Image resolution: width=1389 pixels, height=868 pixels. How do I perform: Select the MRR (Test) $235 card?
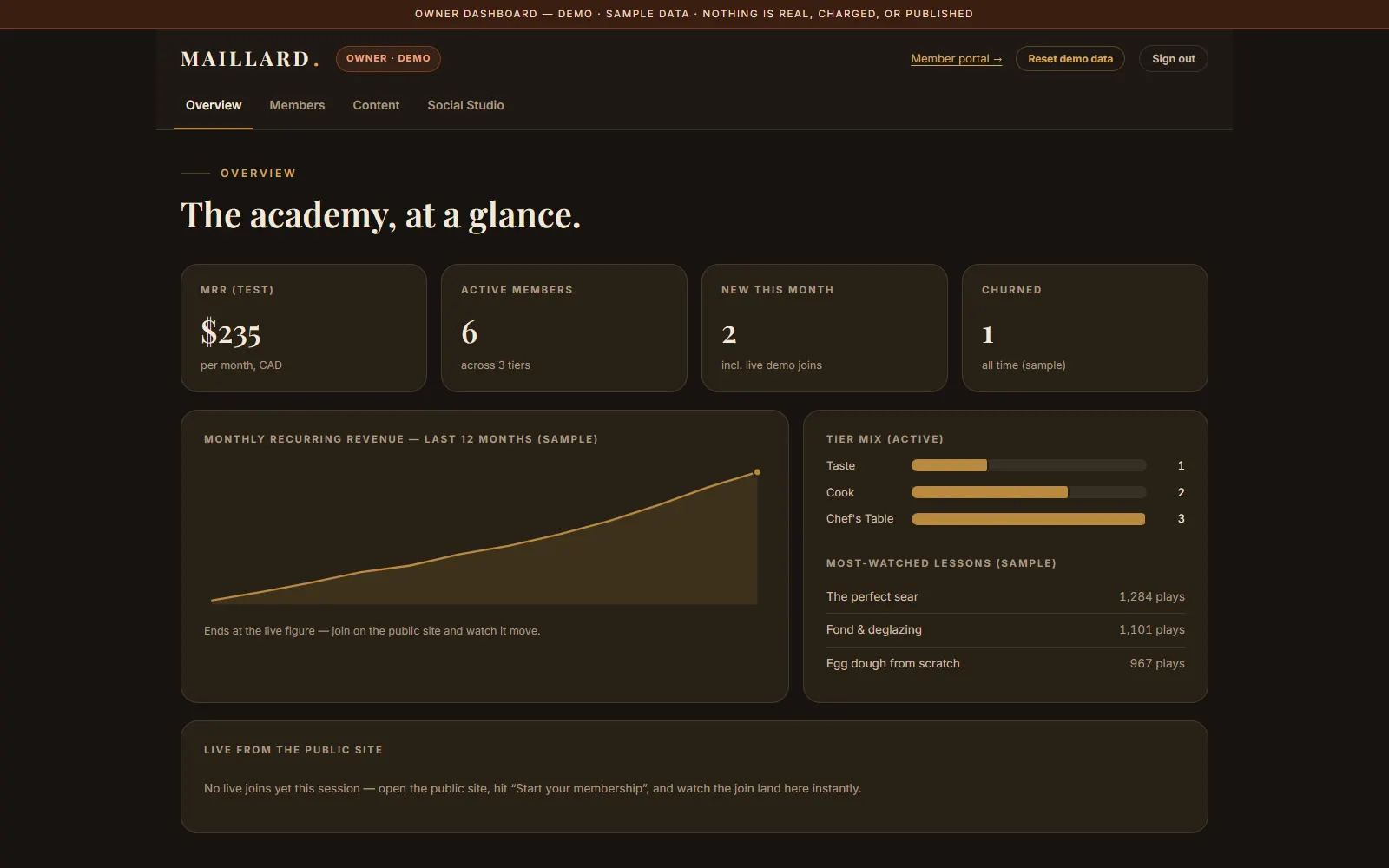(304, 328)
